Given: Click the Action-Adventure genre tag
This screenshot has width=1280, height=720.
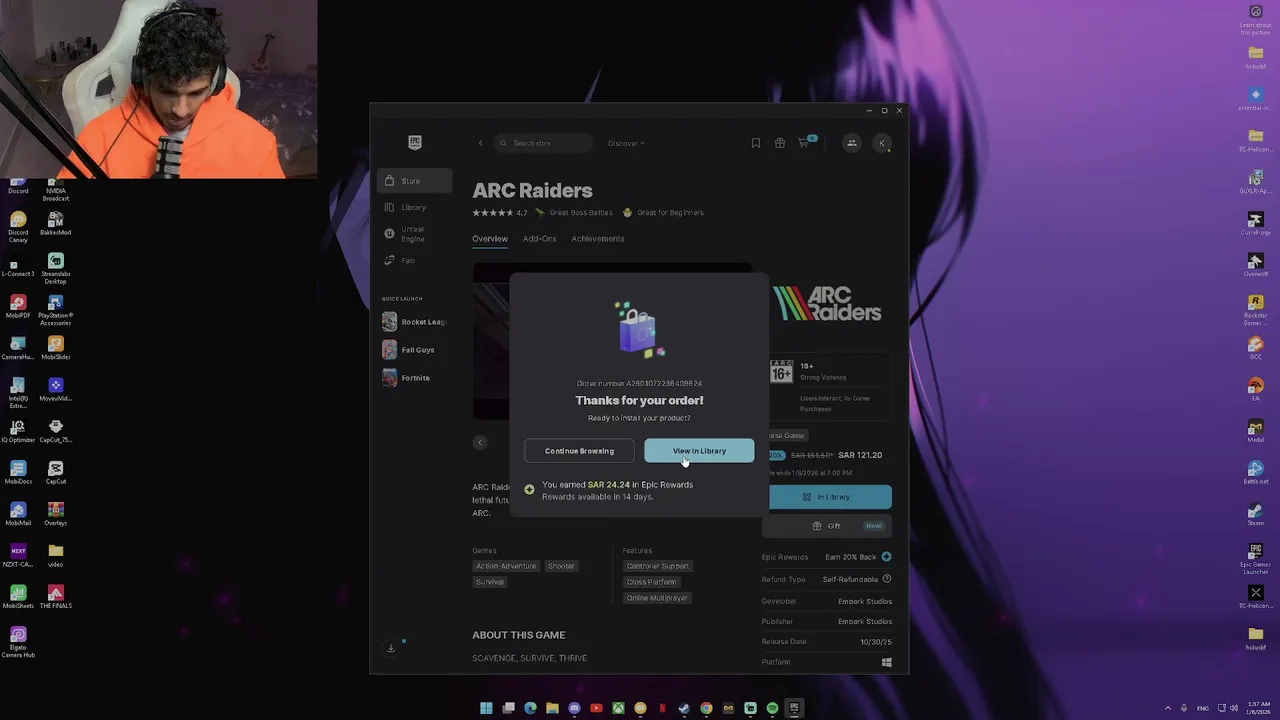Looking at the screenshot, I should 506,566.
